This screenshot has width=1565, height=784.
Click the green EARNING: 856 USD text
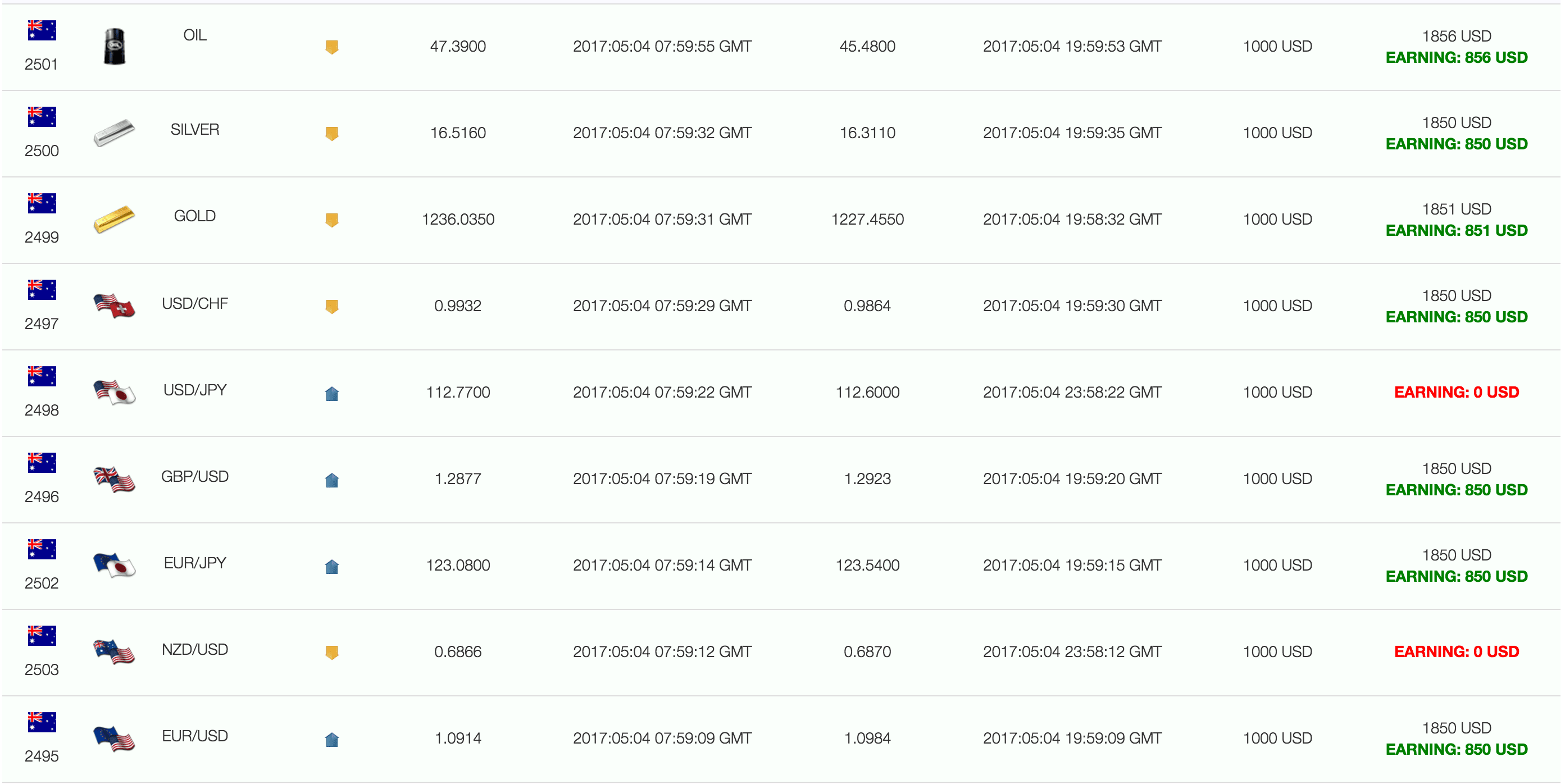coord(1456,58)
